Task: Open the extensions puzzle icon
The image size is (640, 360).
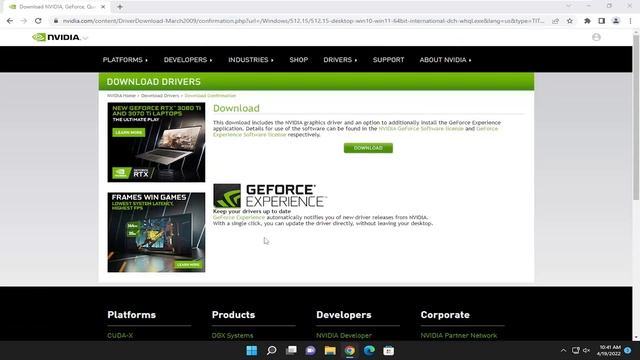Action: click(587, 21)
